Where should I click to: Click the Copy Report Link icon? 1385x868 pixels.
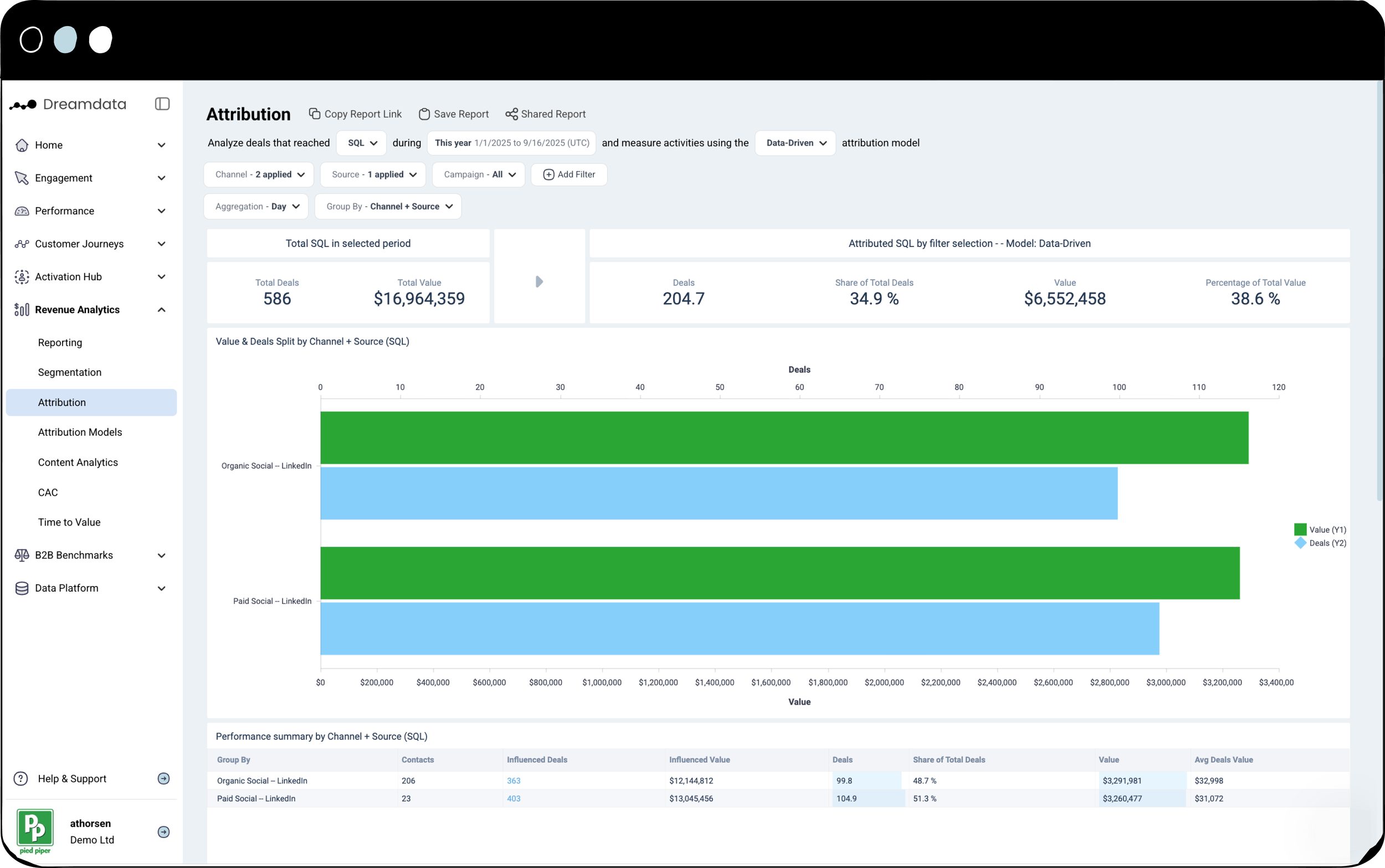tap(315, 114)
